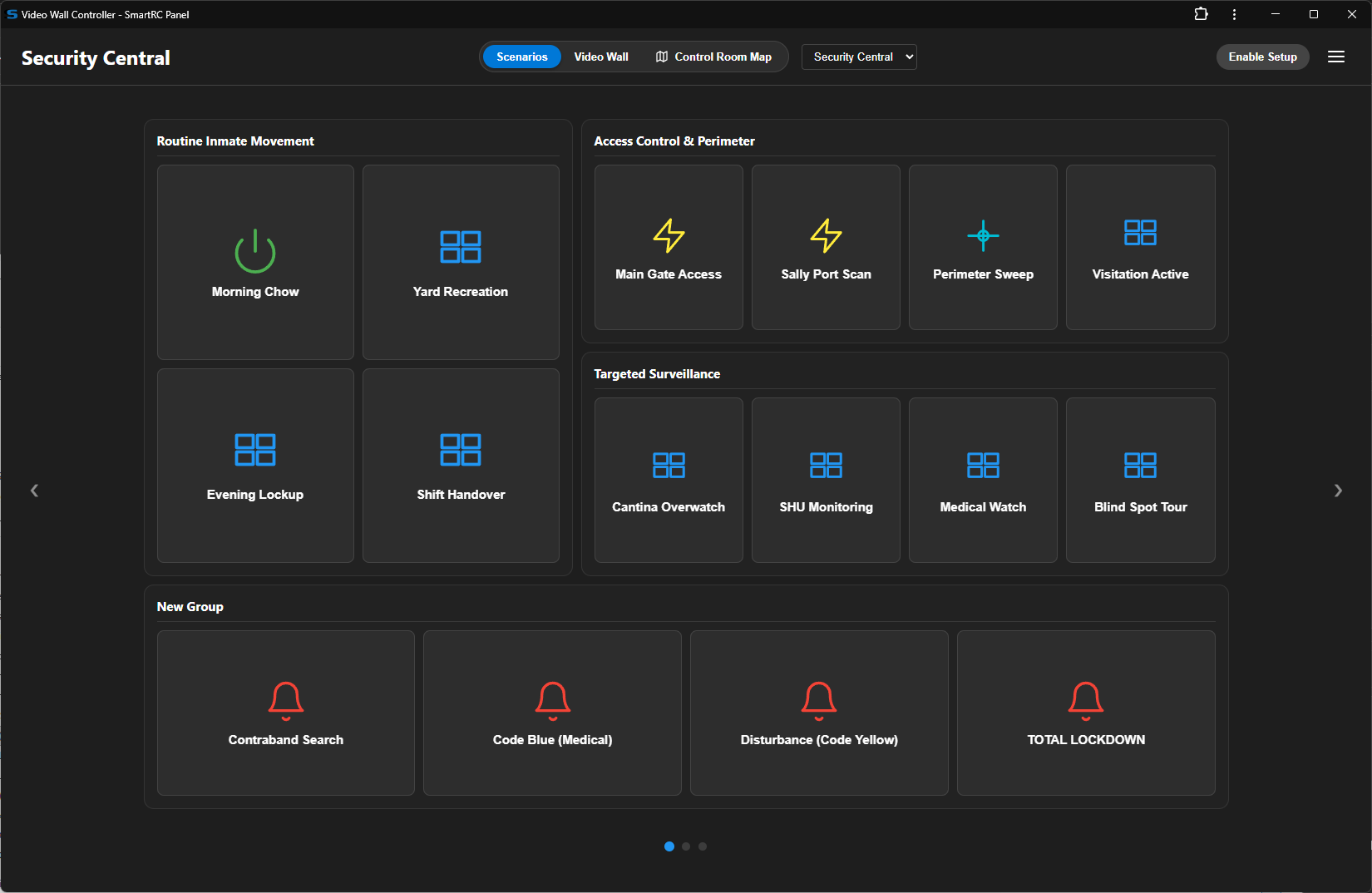Image resolution: width=1372 pixels, height=893 pixels.
Task: Click the Visitation Active grid icon
Action: click(x=1140, y=233)
